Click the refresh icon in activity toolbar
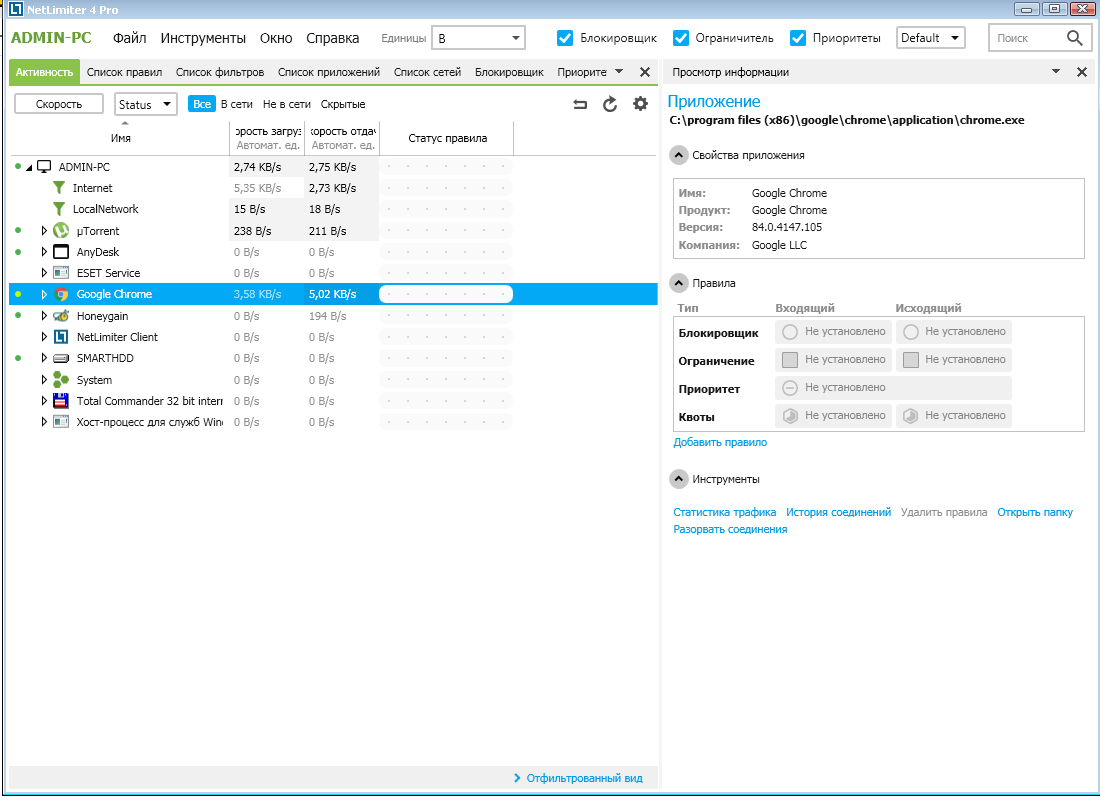The image size is (1100, 800). point(610,105)
